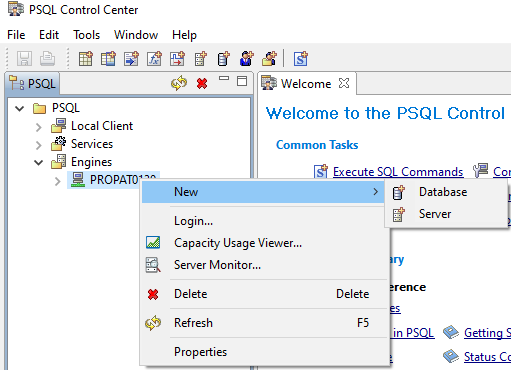This screenshot has width=511, height=370.
Task: Click the New User-Defined Function fx icon
Action: pyautogui.click(x=154, y=59)
